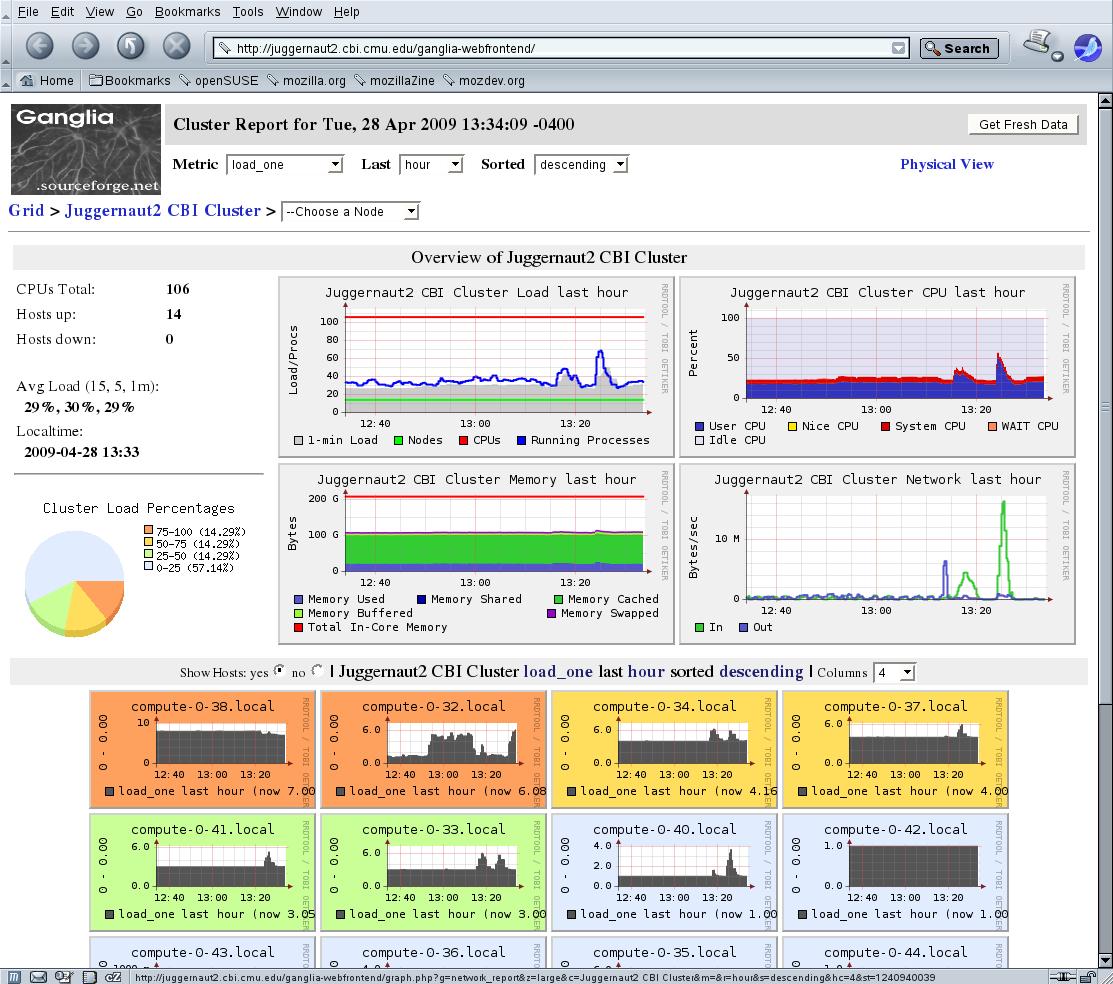Screen dimensions: 1113x984
Task: Open the Help menu
Action: pos(346,12)
